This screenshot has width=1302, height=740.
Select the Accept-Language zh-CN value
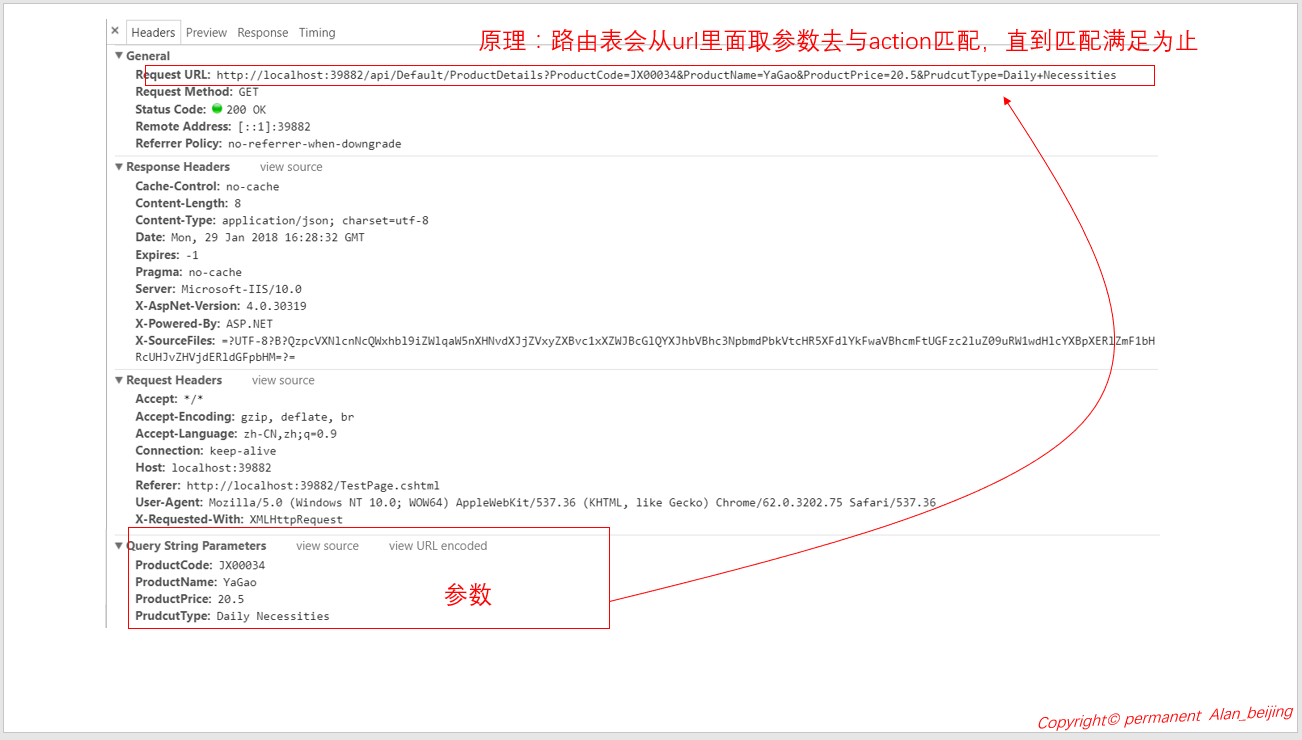click(x=290, y=434)
